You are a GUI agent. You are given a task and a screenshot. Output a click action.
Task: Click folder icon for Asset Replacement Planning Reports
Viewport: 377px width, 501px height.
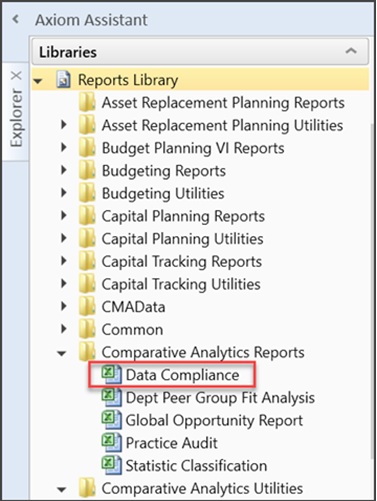(x=87, y=102)
